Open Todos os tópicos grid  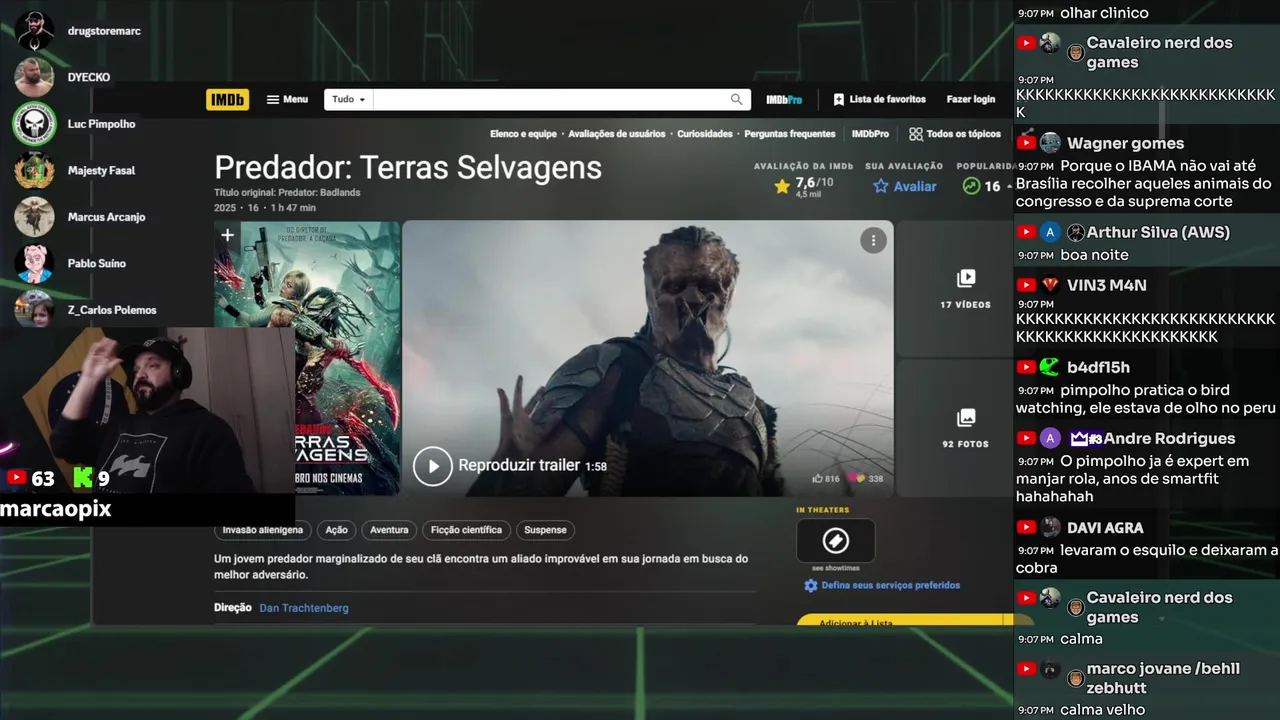955,134
